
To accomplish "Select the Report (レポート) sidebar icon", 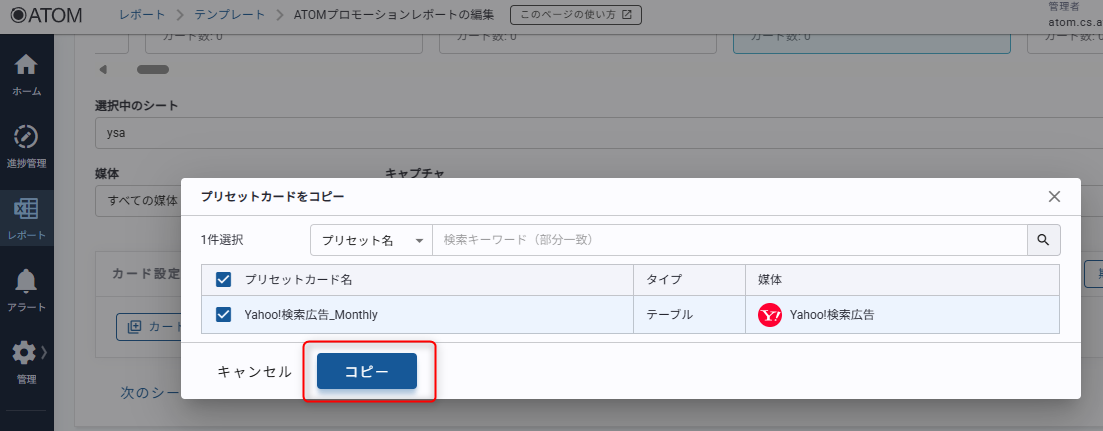I will (x=26, y=210).
